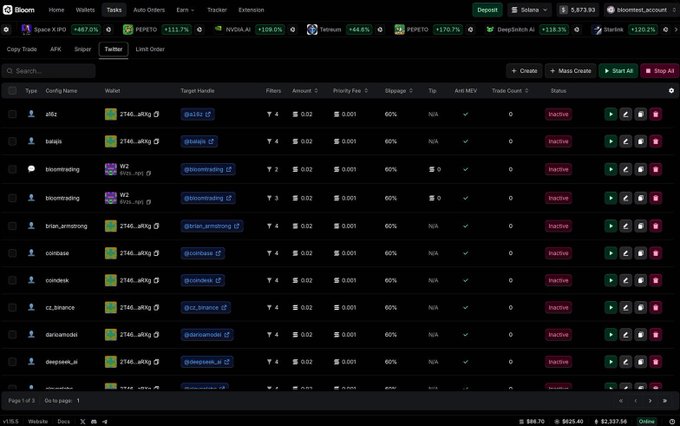The image size is (680, 426).
Task: Toggle the select-all header checkbox
Action: coord(12,91)
